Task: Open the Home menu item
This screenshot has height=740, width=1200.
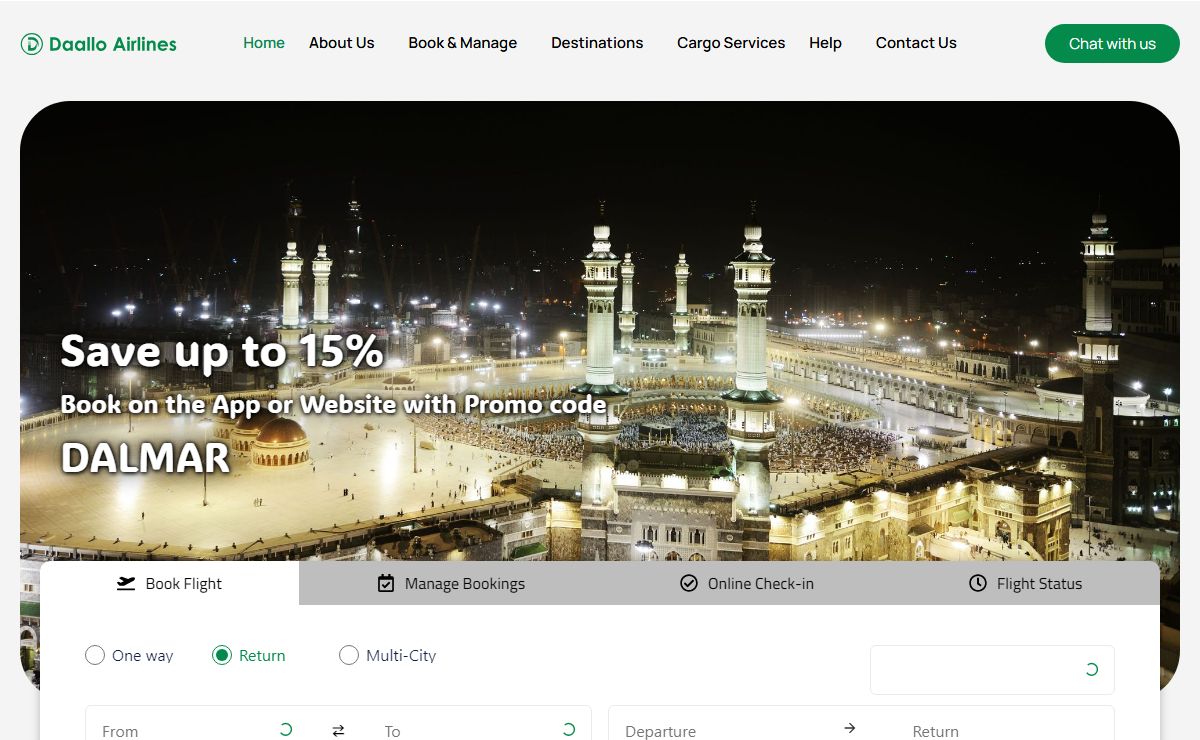Action: 264,43
